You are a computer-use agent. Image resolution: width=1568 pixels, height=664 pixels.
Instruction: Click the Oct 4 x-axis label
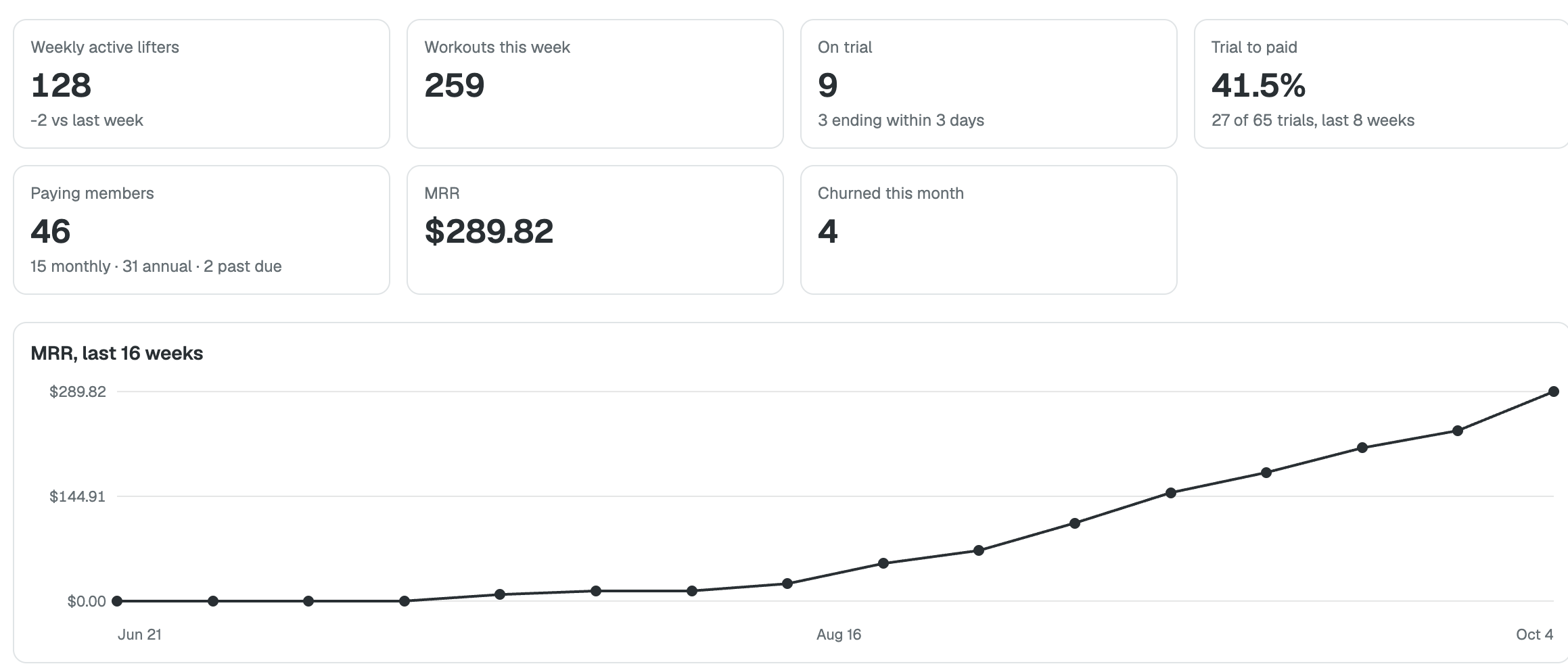pyautogui.click(x=1534, y=634)
